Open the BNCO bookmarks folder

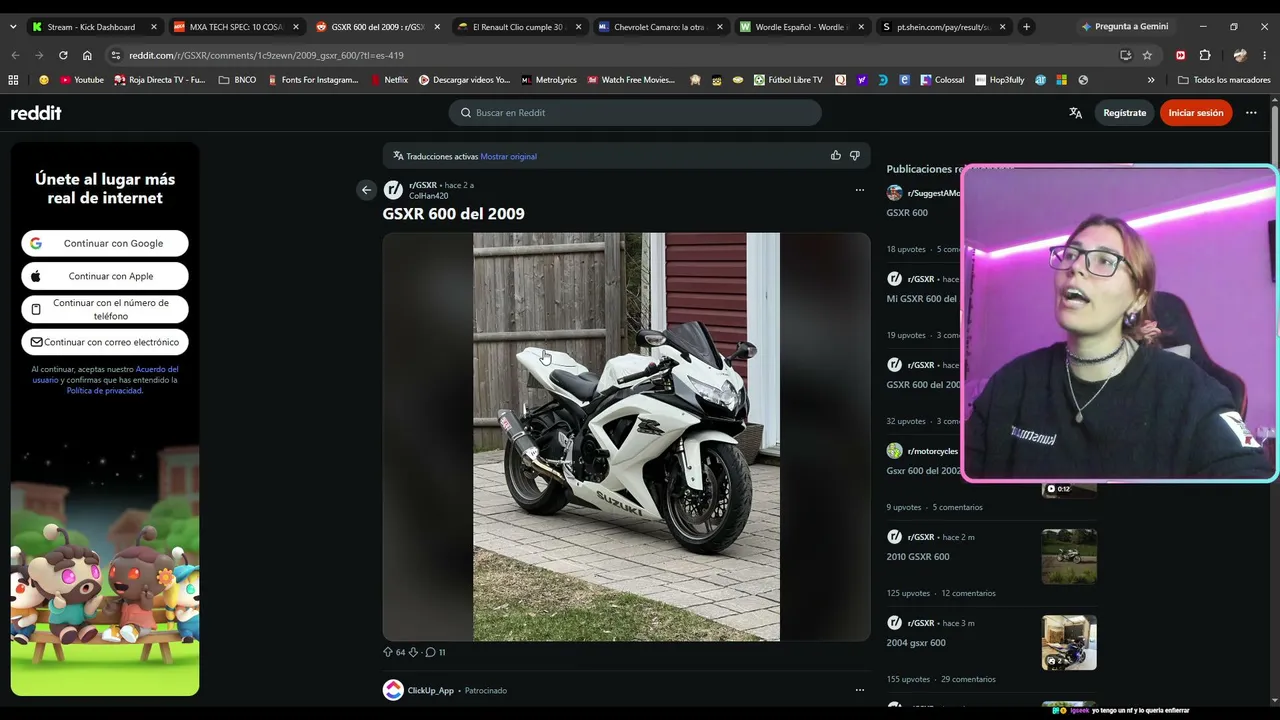pyautogui.click(x=237, y=80)
